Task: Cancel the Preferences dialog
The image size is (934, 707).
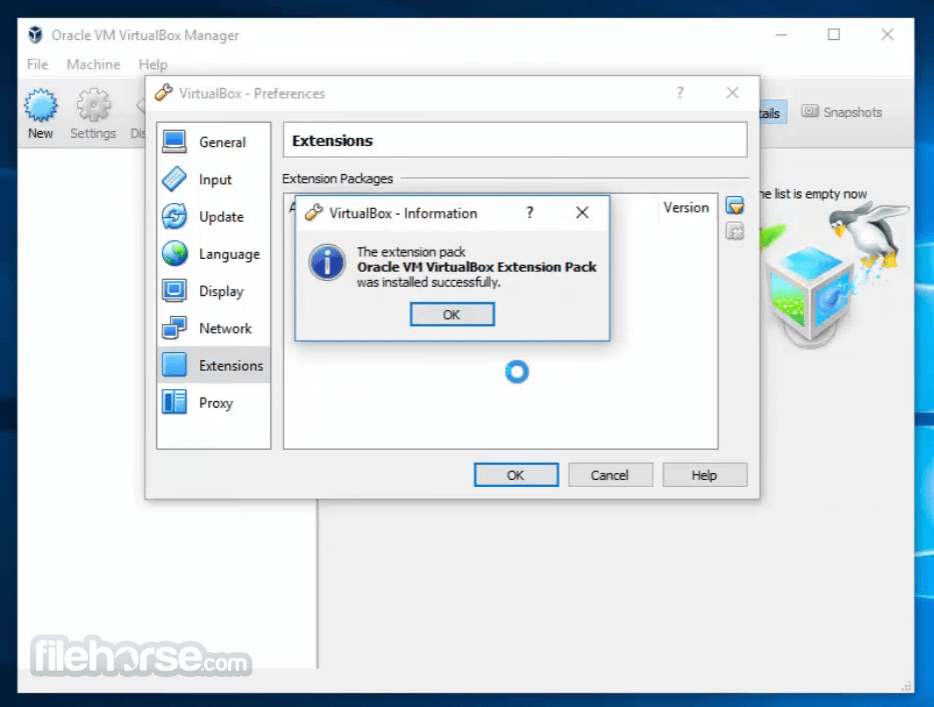Action: (610, 475)
